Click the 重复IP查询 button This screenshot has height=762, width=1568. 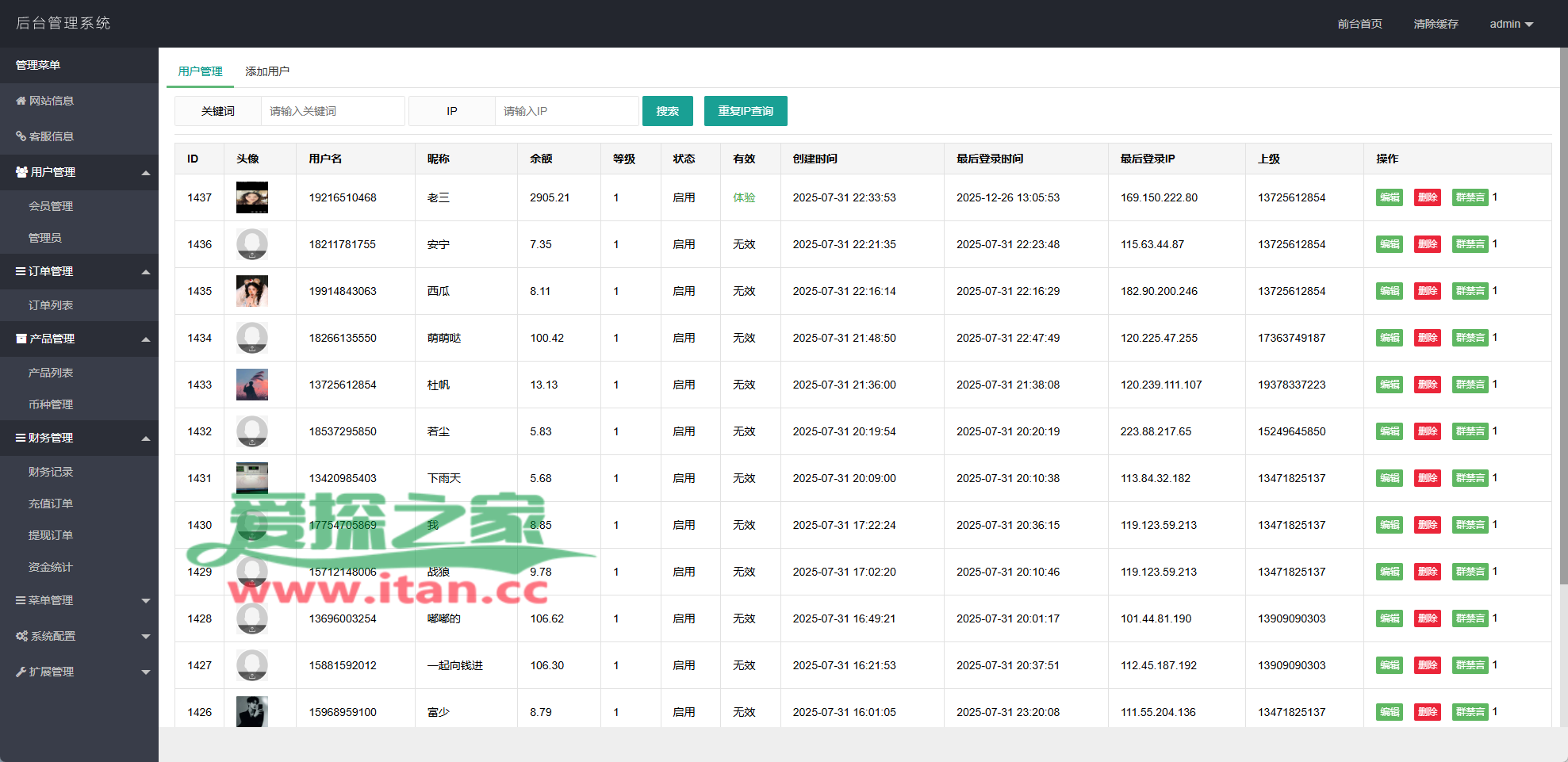click(745, 111)
